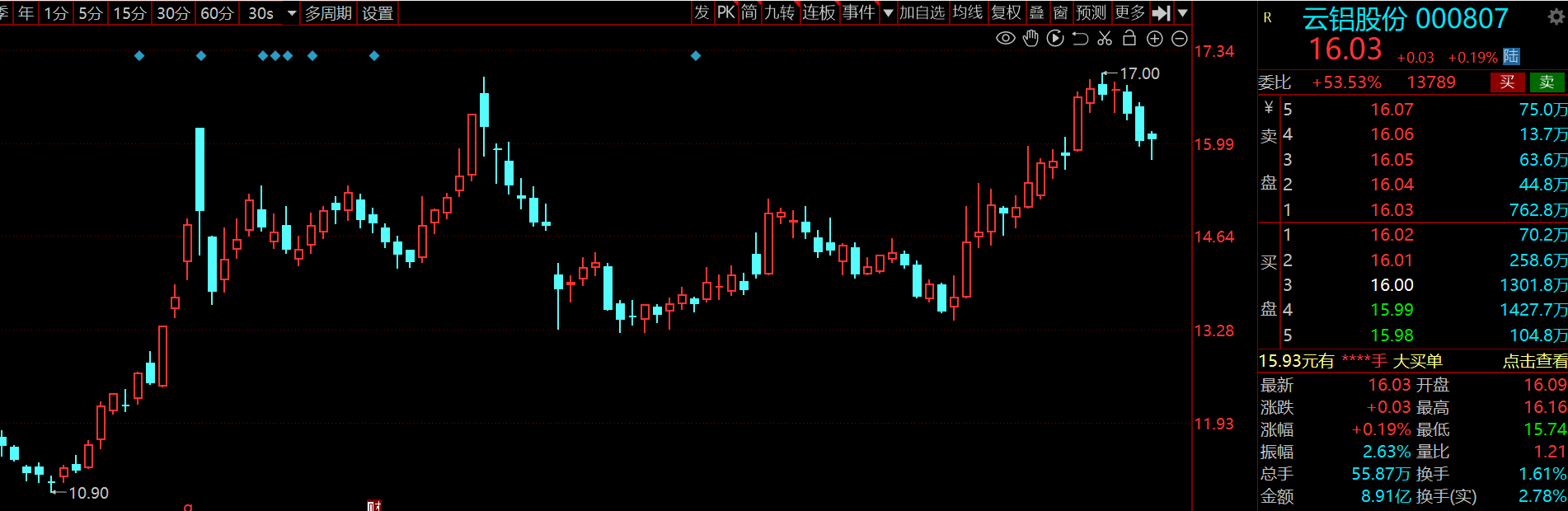Click the 大买单 large order label

coord(1417,361)
